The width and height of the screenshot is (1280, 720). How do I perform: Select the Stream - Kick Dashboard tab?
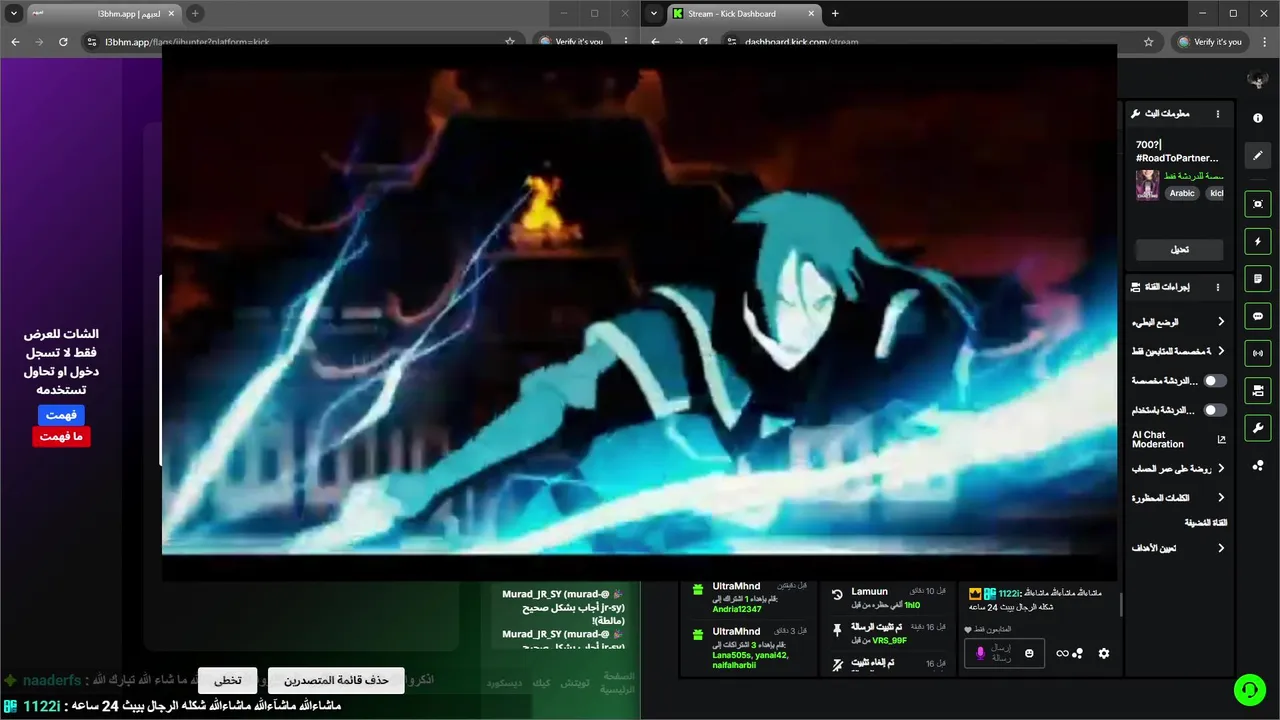point(743,14)
